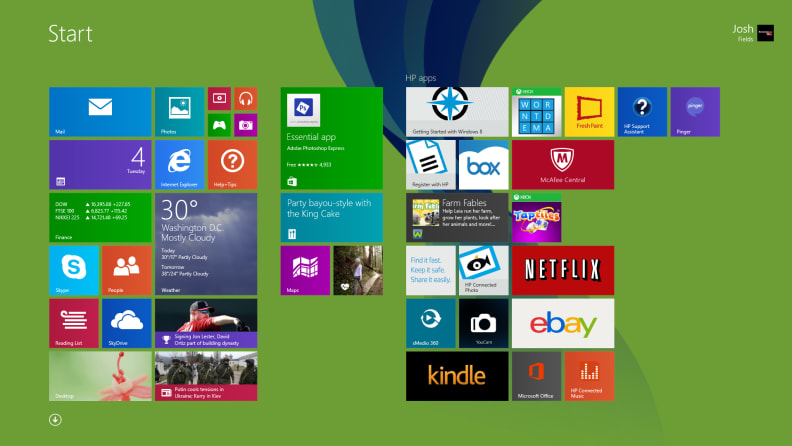Open the Weather tile for Washington D.C.
This screenshot has height=446, width=792.
point(206,244)
